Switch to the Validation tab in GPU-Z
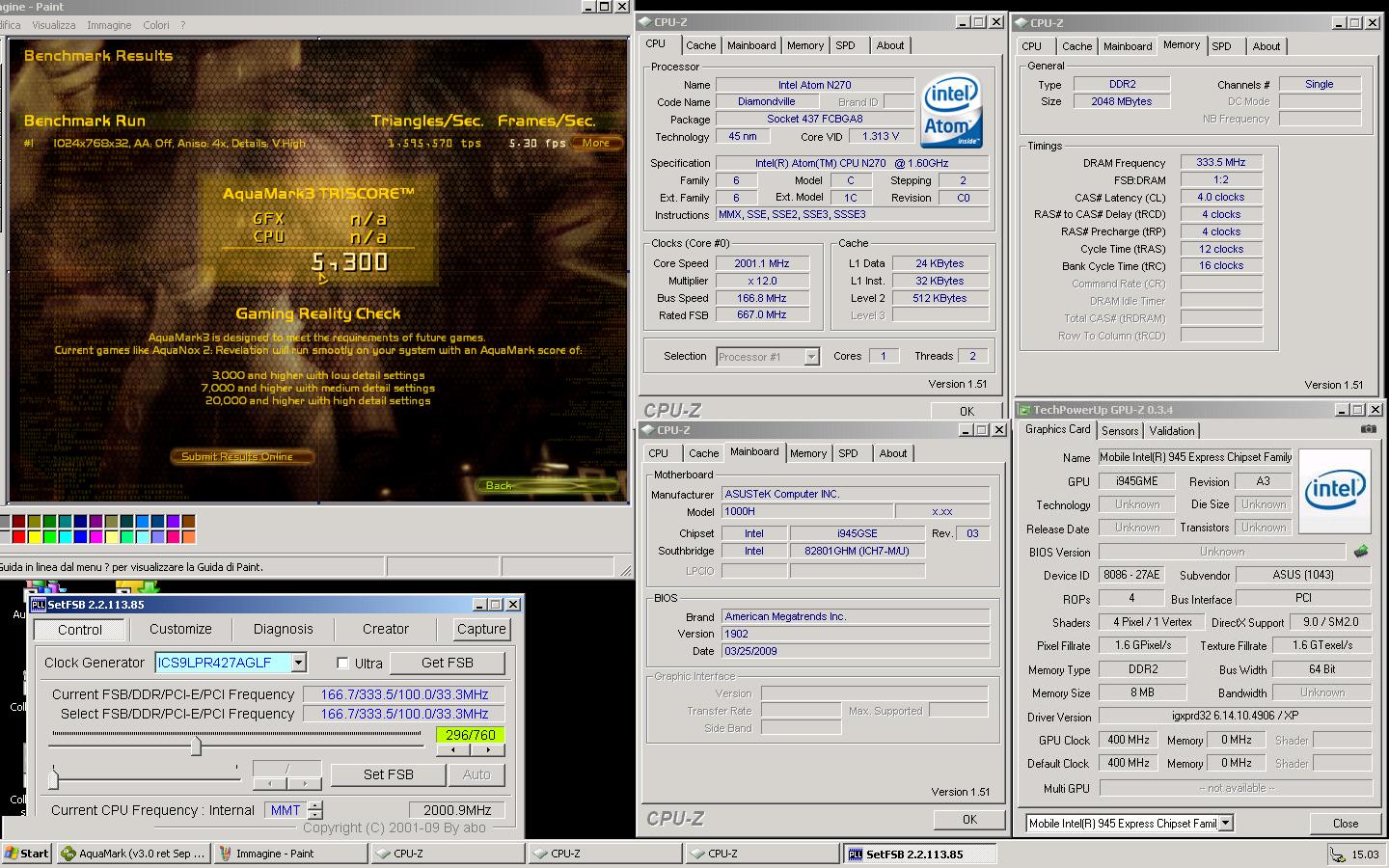 click(1172, 431)
